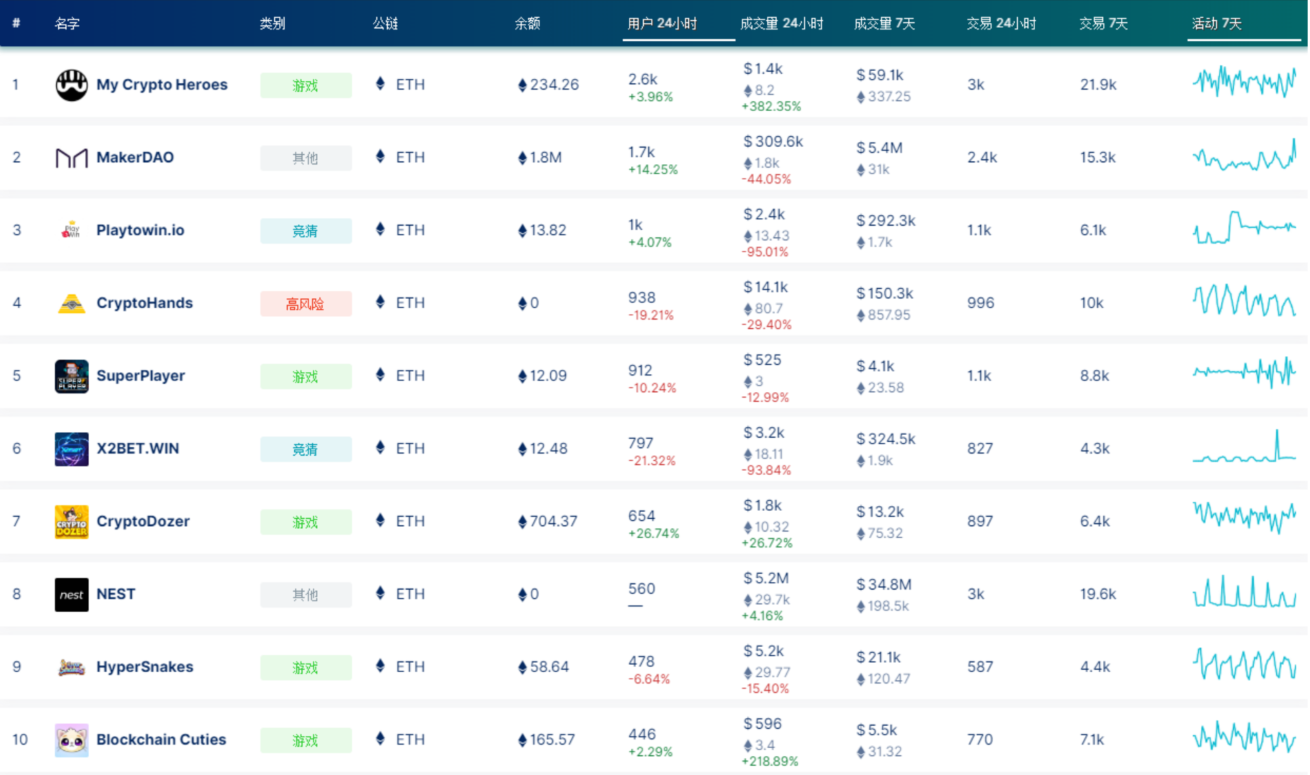Open the NEST dapp name link
Screen dimensions: 1310x775
point(116,594)
